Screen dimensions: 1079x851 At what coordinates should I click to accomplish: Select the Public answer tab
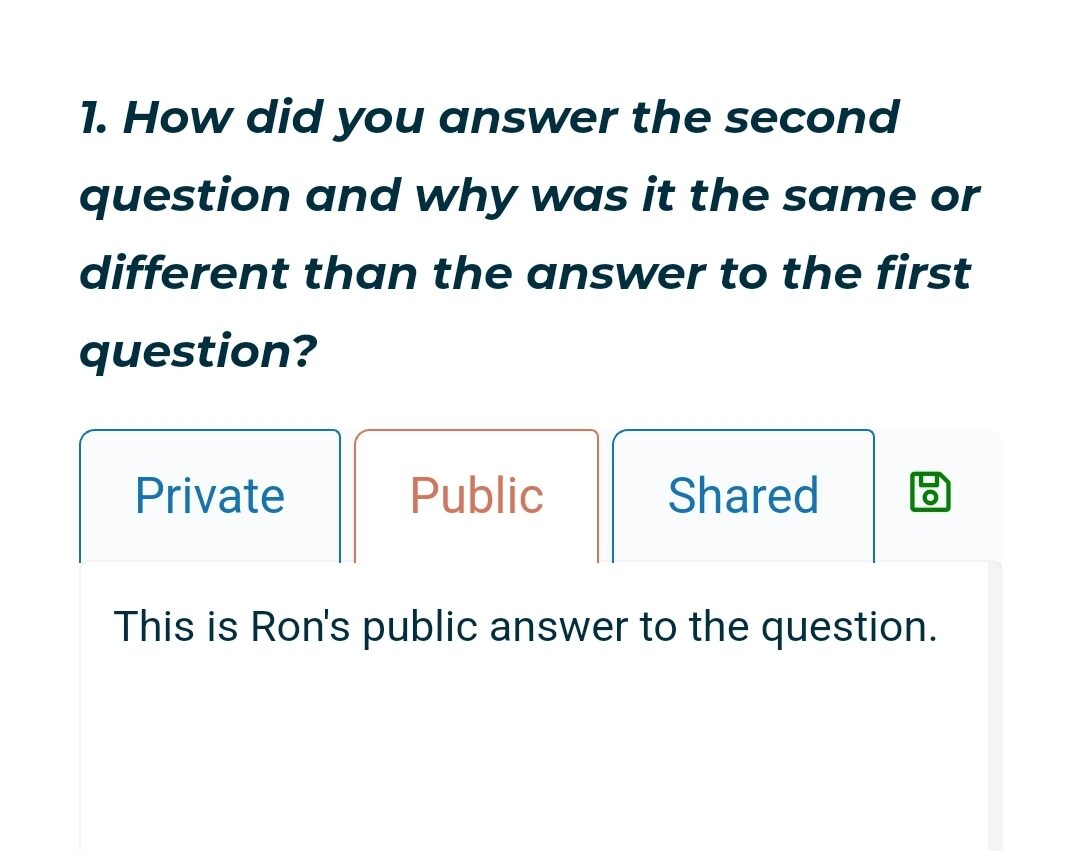[x=476, y=496]
